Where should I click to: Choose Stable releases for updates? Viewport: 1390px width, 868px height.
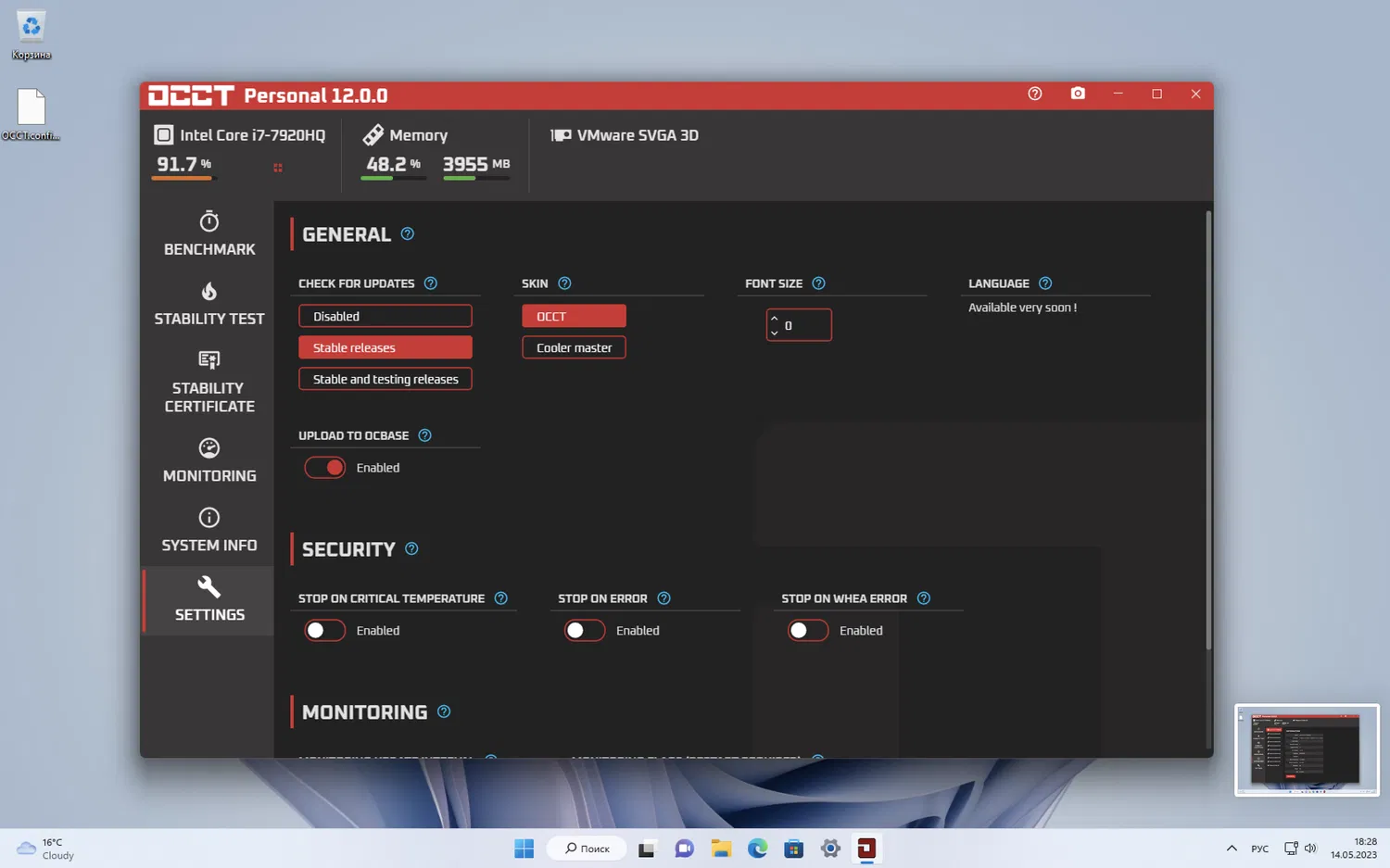385,347
